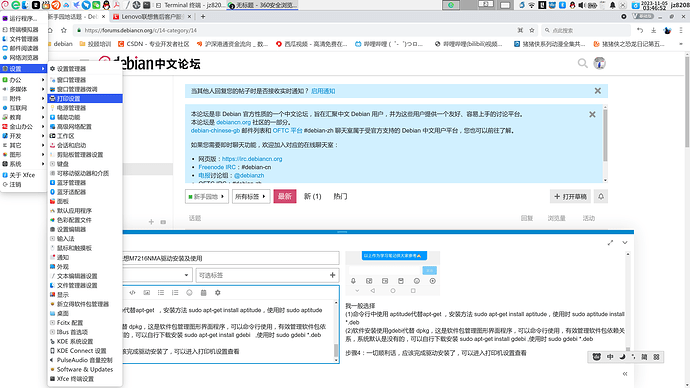
Task: Select 打印设置 in the settings submenu
Action: point(85,99)
